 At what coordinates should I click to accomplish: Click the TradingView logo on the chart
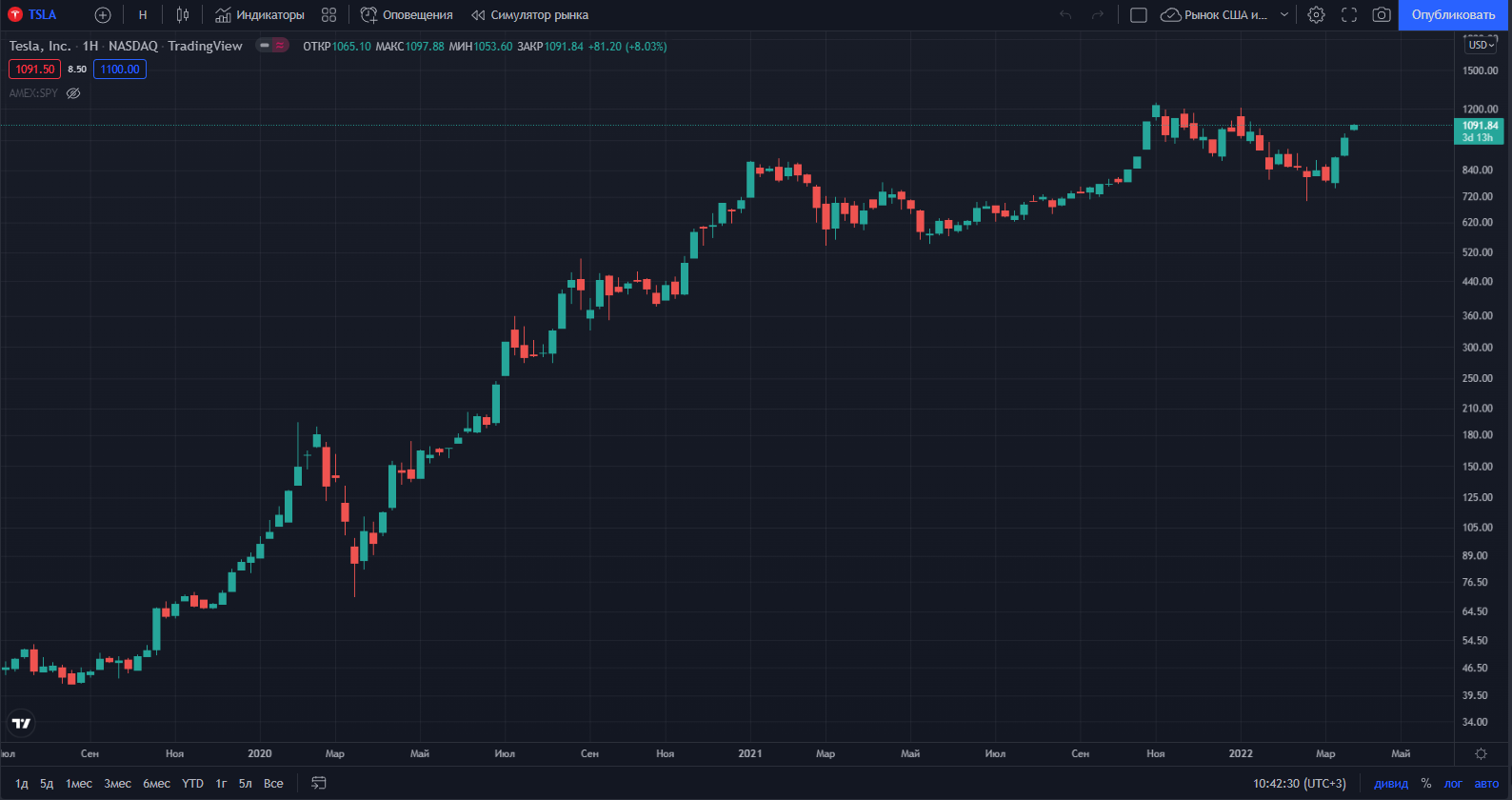(21, 723)
